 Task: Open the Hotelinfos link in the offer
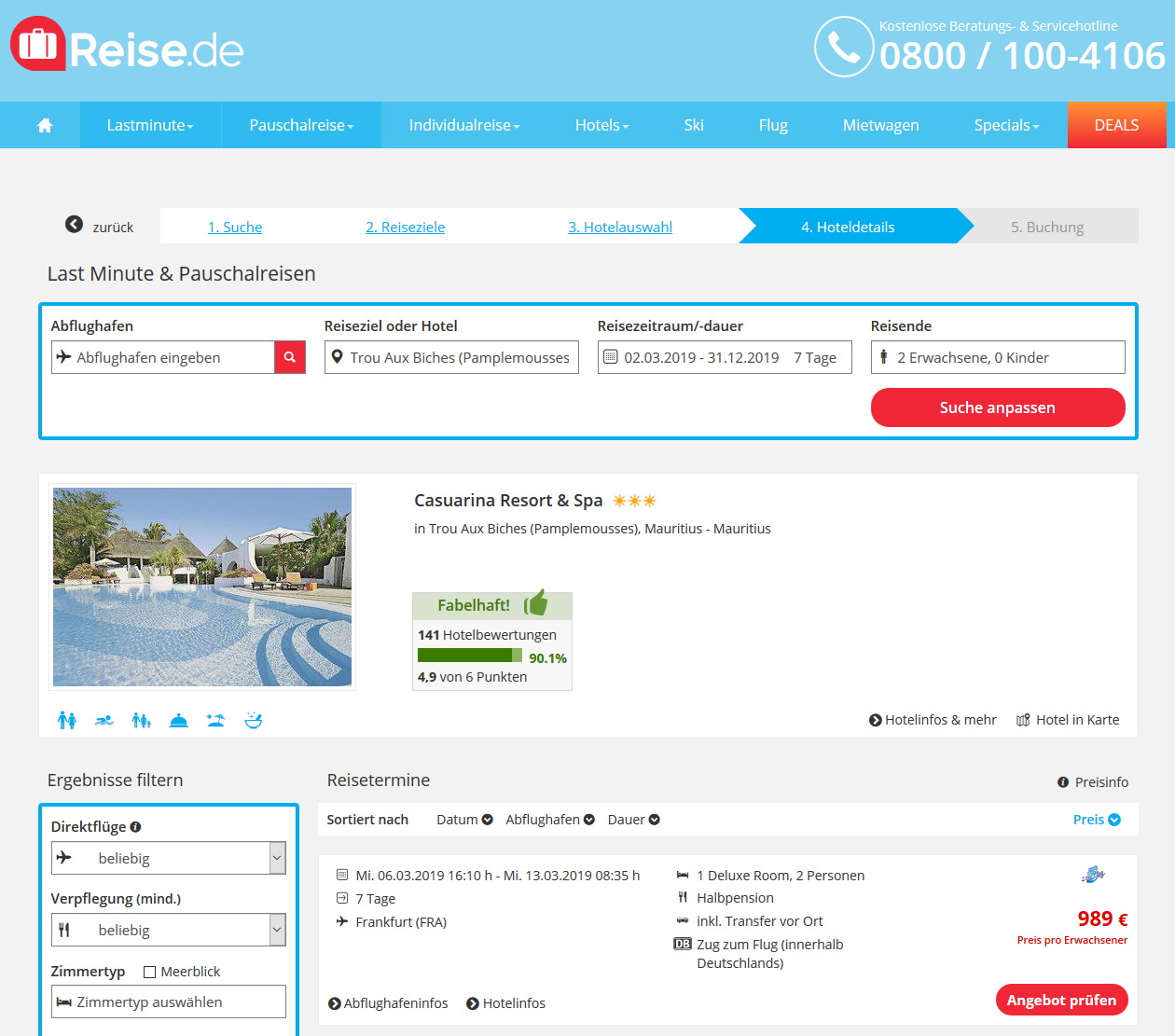click(x=506, y=1003)
